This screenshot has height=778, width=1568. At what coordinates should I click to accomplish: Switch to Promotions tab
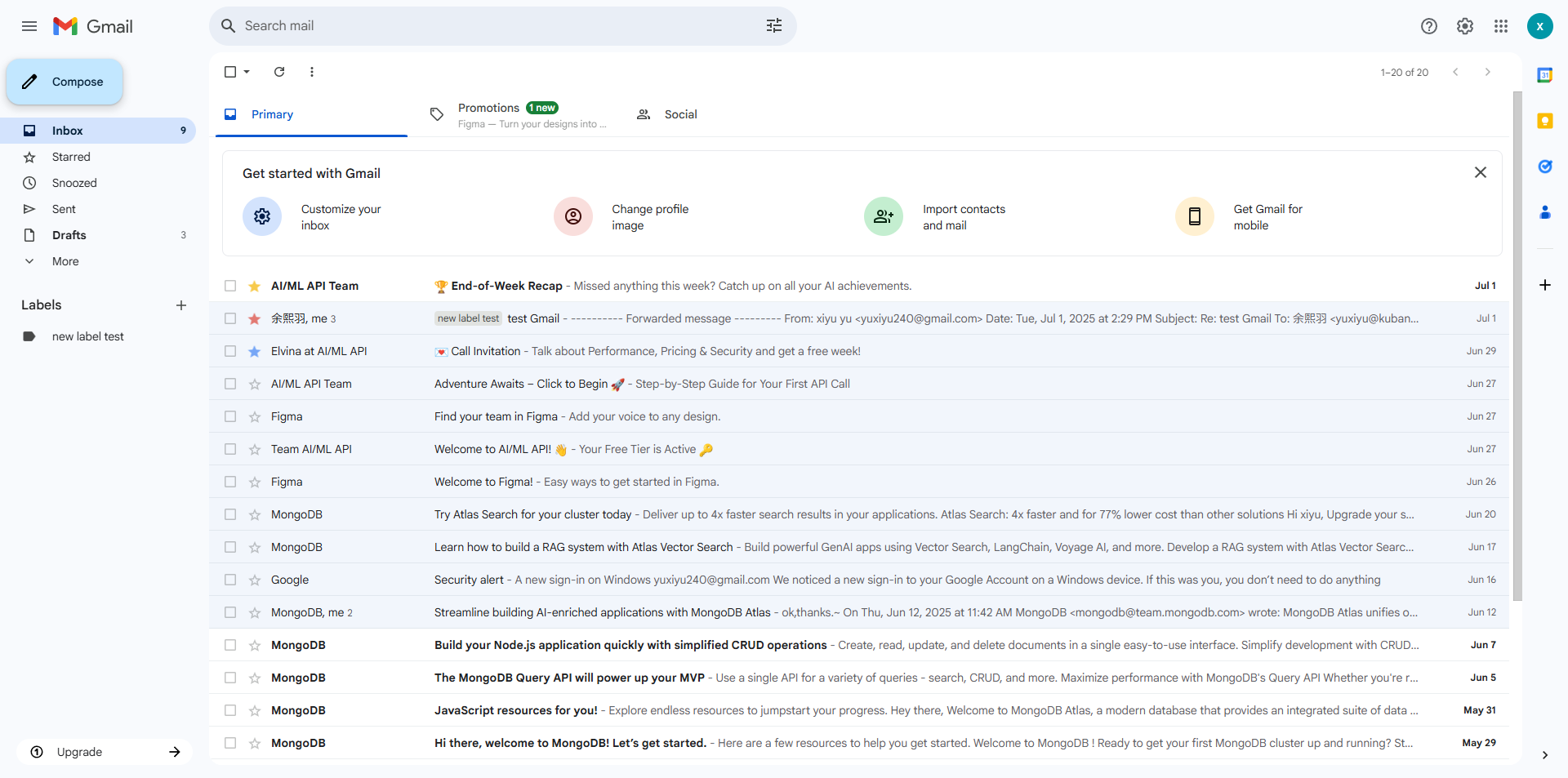pos(517,114)
